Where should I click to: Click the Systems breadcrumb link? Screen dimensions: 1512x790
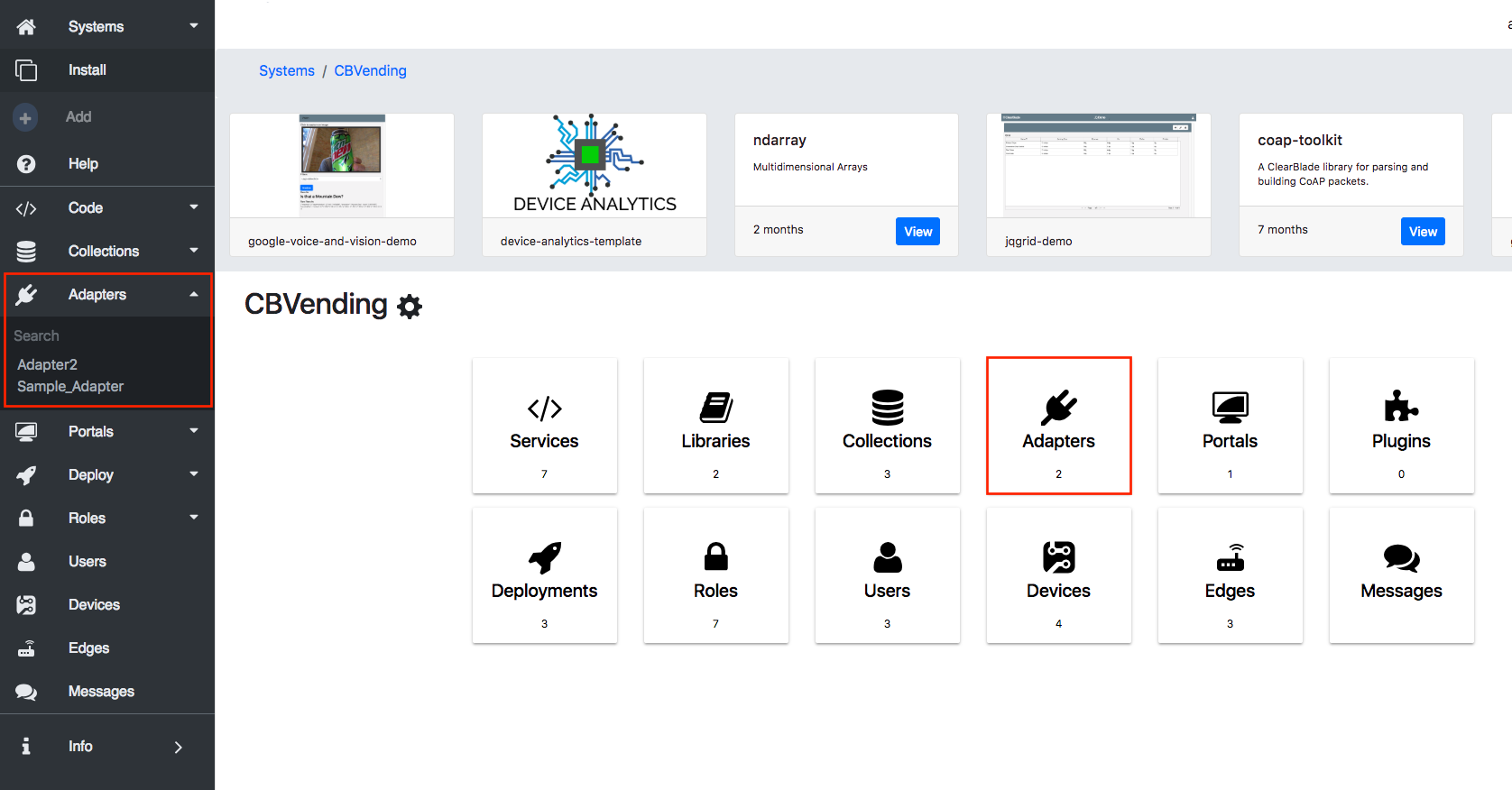coord(286,71)
